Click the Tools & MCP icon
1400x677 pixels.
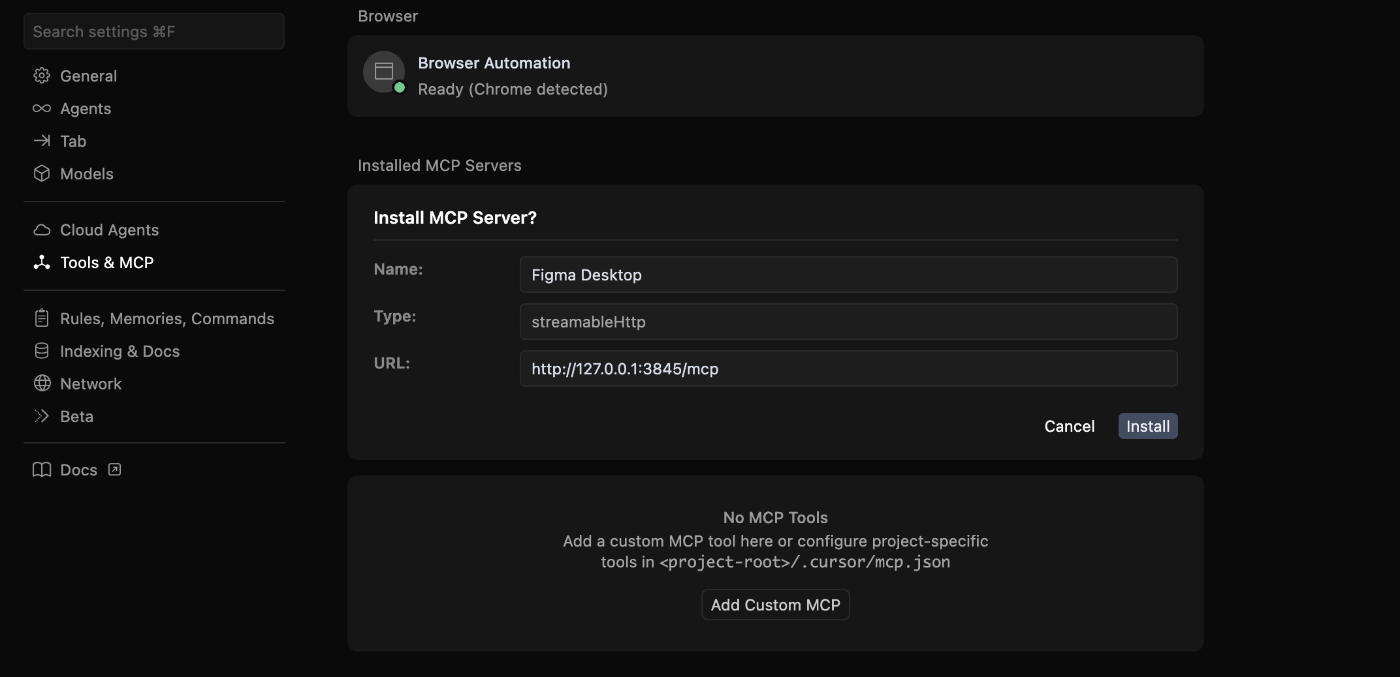(x=42, y=262)
